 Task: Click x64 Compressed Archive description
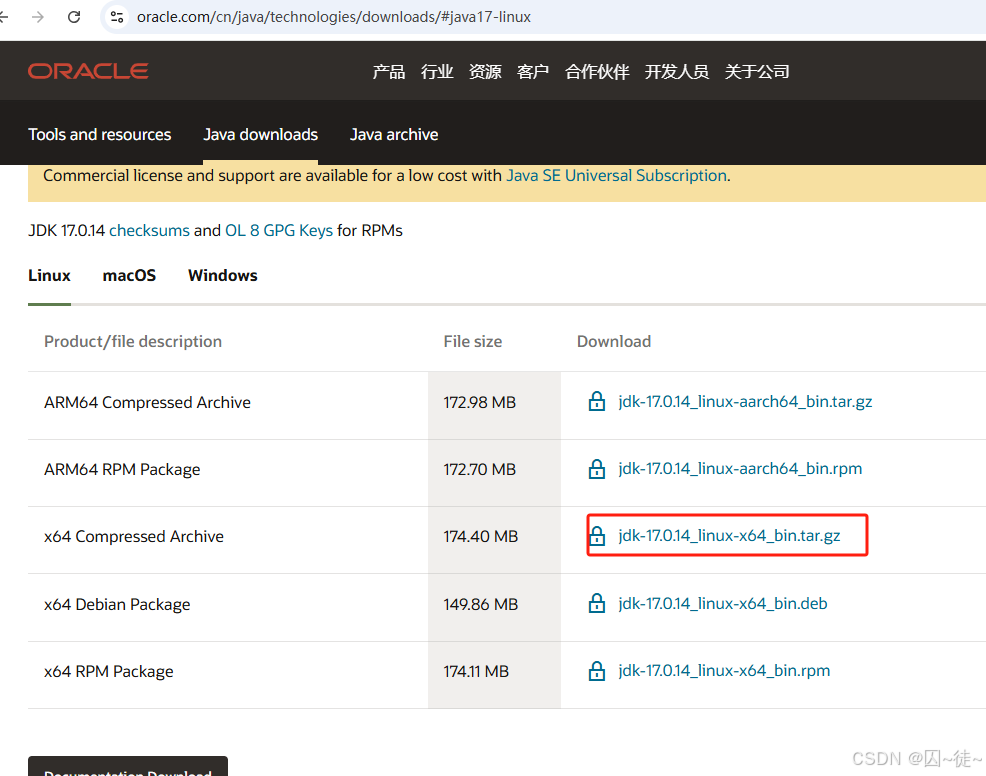pos(134,536)
